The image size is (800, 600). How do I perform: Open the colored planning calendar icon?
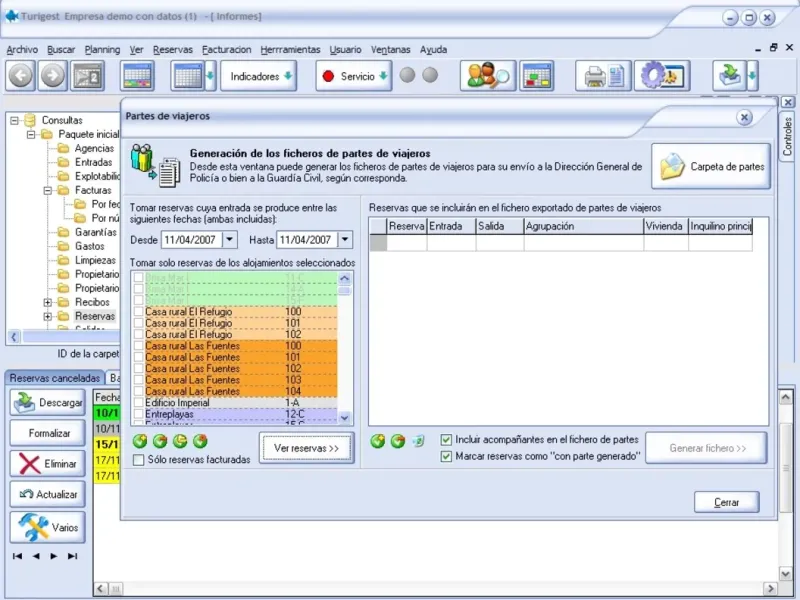[x=137, y=76]
